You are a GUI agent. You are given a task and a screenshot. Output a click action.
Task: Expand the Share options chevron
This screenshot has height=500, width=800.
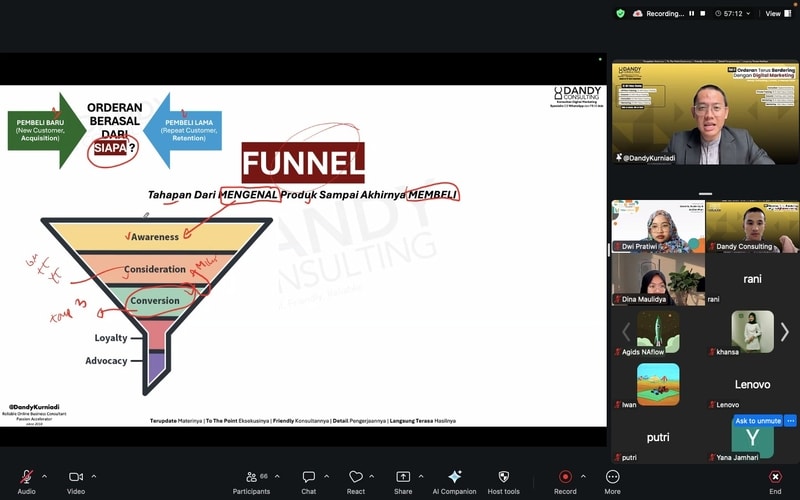(421, 476)
